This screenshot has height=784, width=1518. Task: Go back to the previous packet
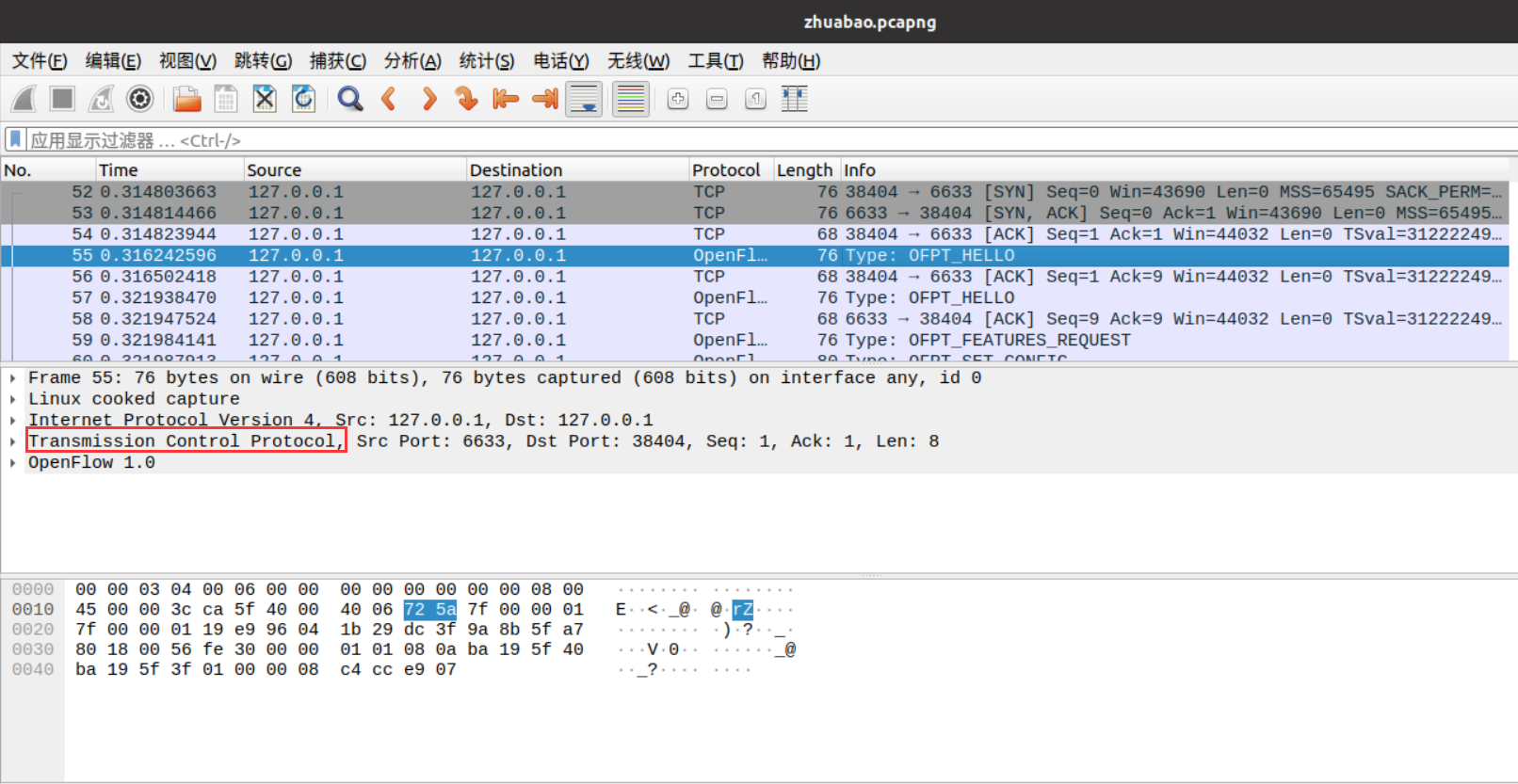point(389,99)
